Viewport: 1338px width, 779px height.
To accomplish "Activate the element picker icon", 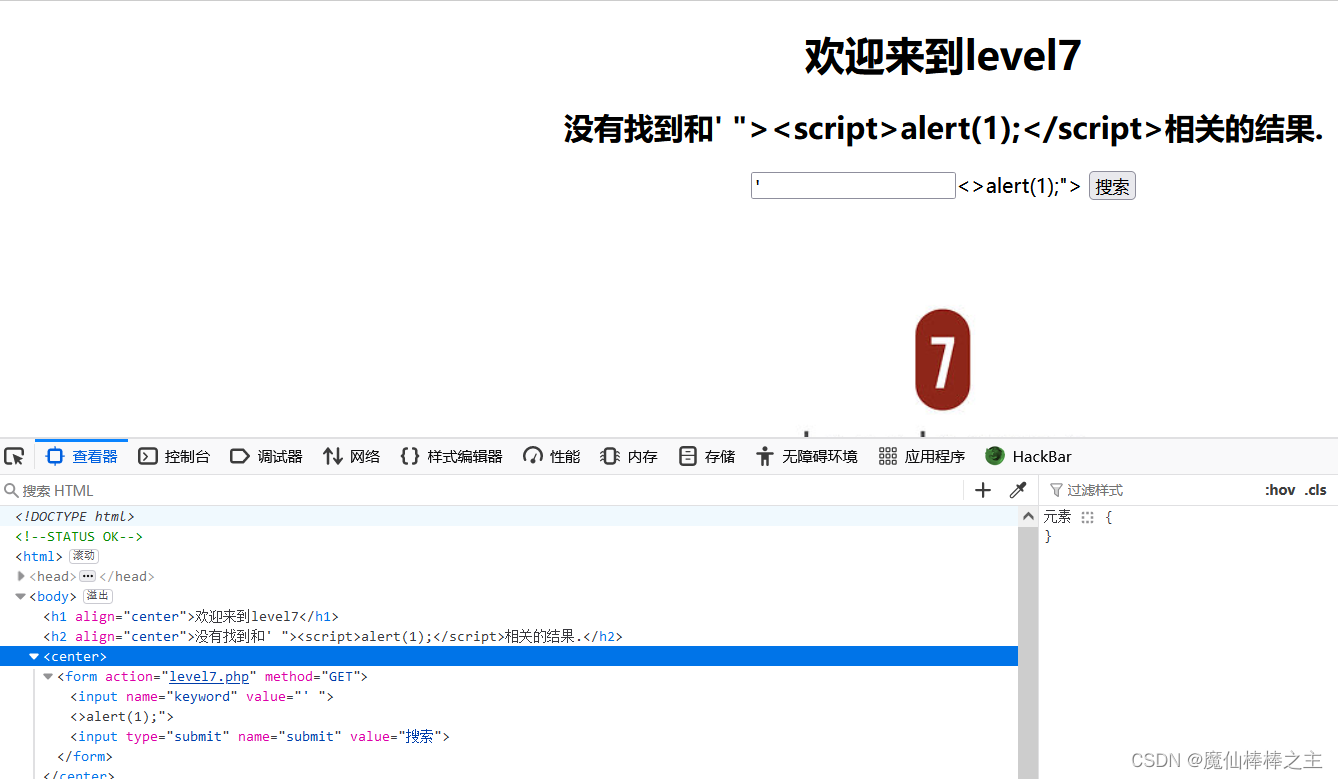I will coord(14,456).
